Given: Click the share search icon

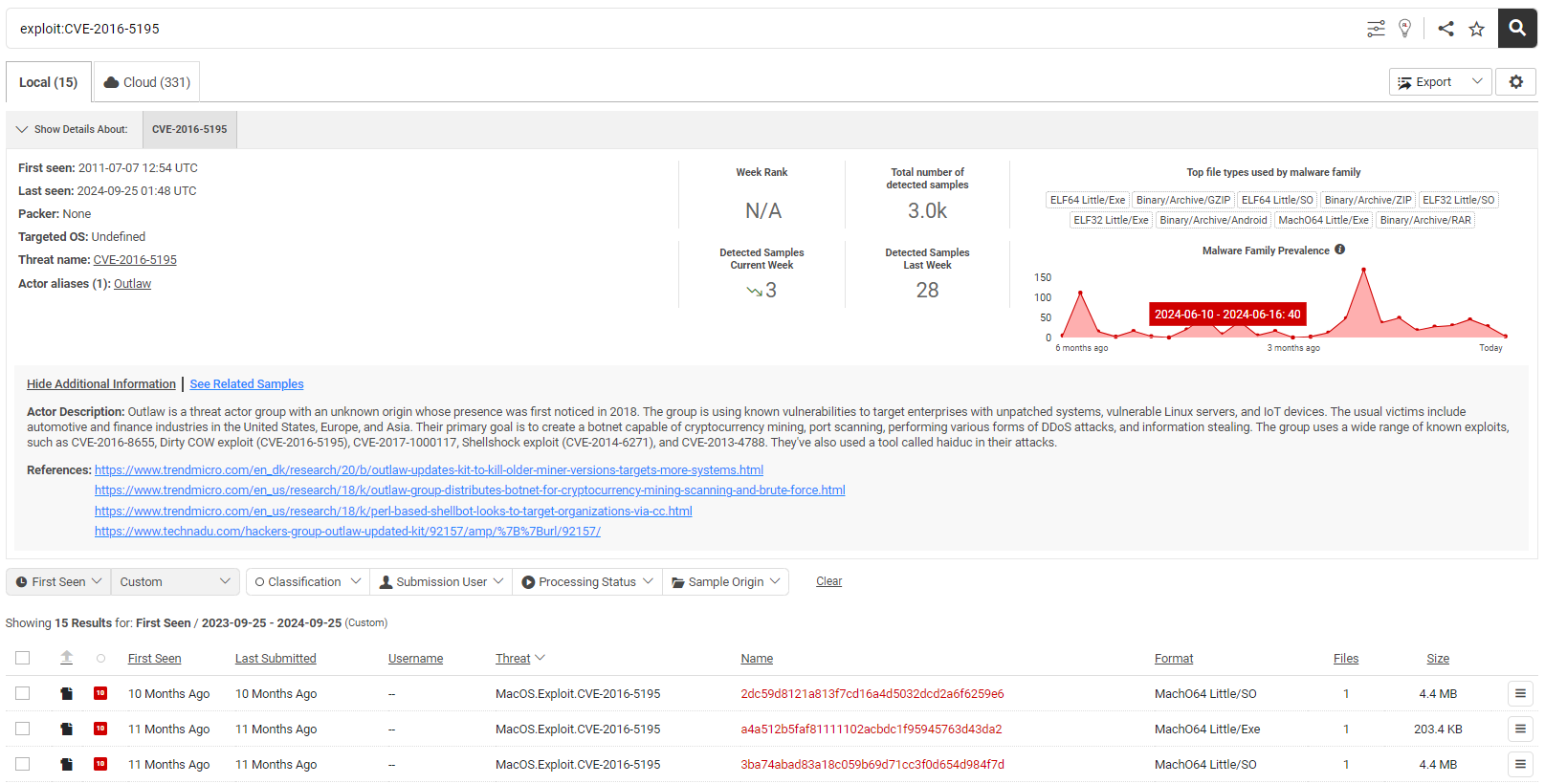Looking at the screenshot, I should [1446, 29].
